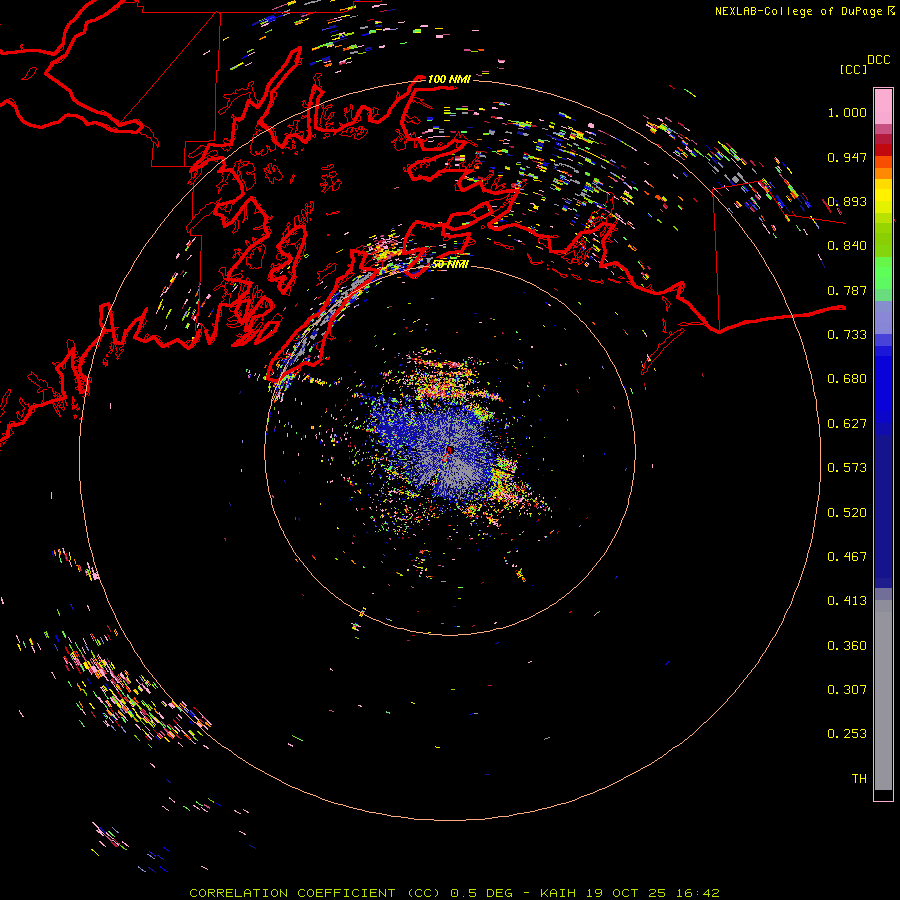This screenshot has height=900, width=900.
Task: Select the 0.893 color scale value
Action: 847,201
